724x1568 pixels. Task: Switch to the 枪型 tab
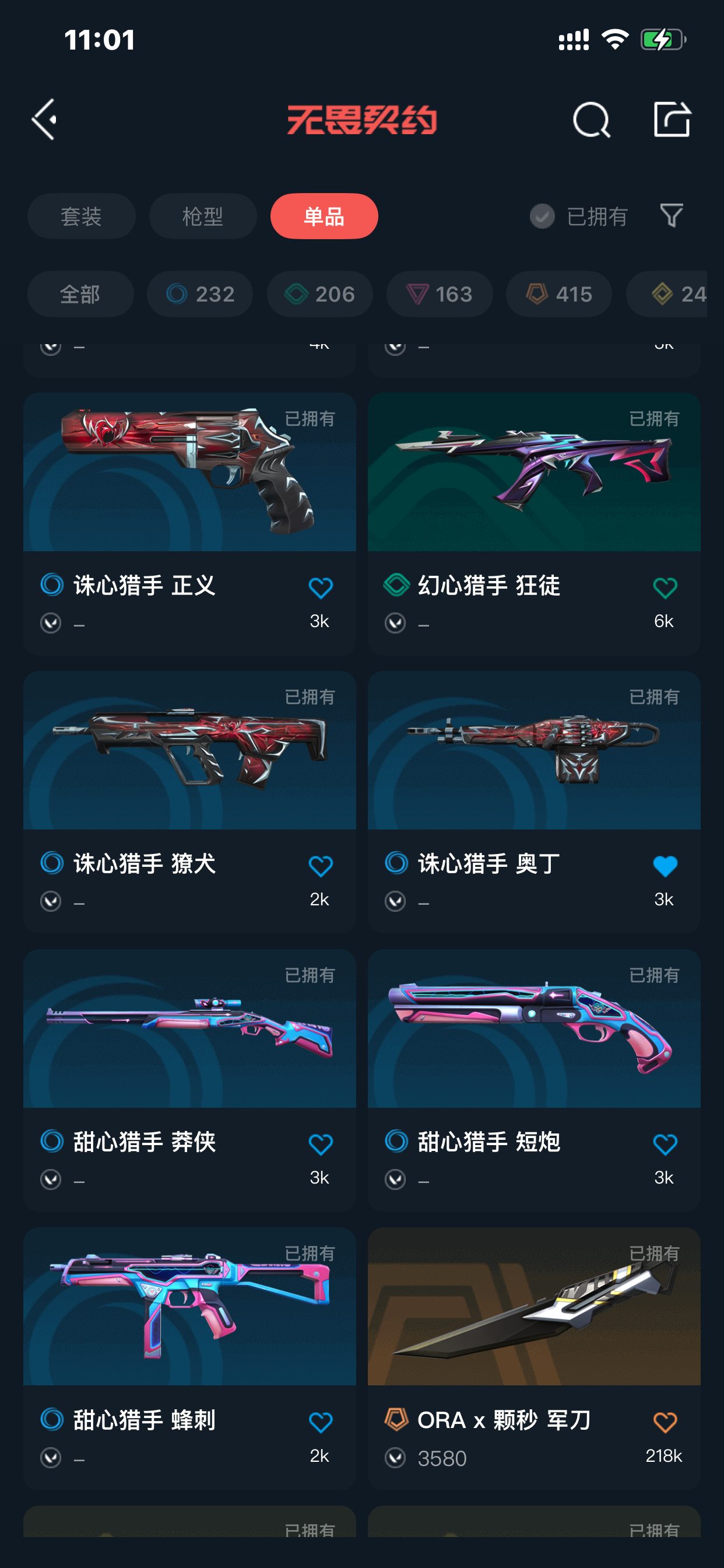(x=203, y=216)
